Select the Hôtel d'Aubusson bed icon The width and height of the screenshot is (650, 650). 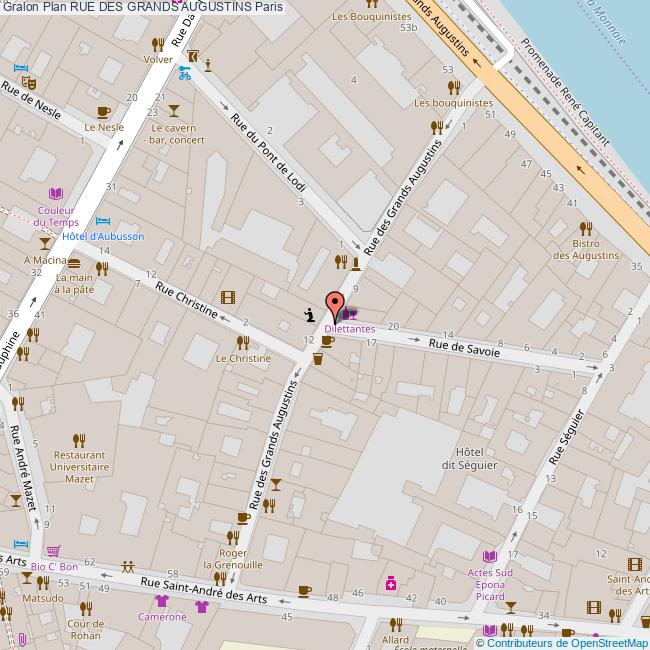point(102,221)
